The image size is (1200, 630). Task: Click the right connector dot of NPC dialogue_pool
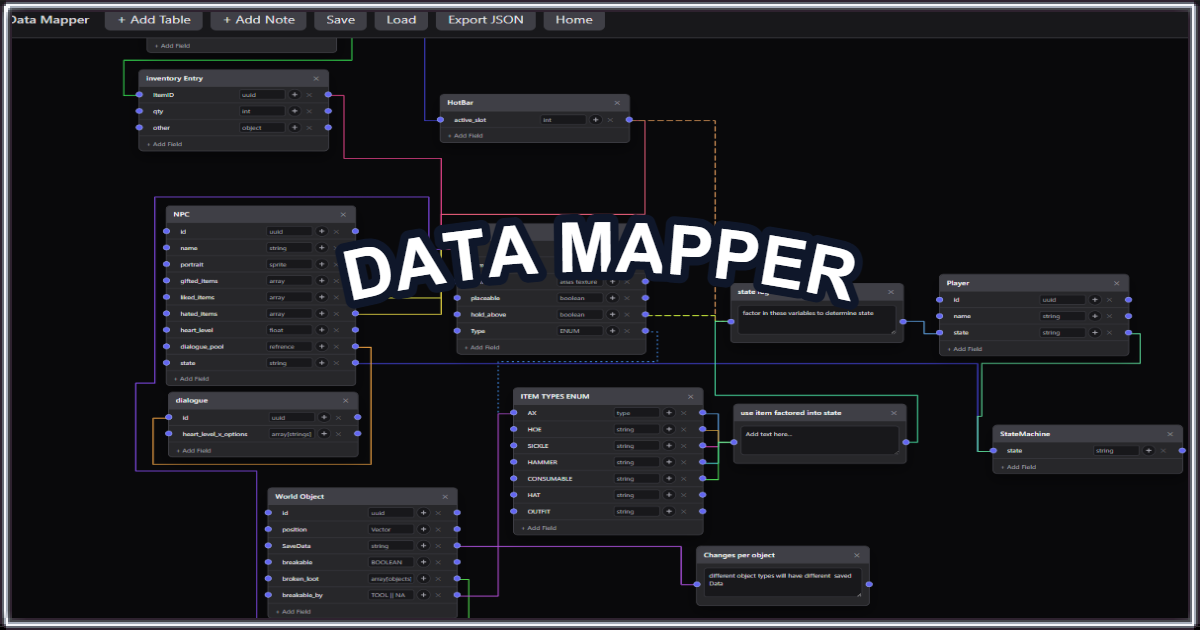[x=355, y=346]
